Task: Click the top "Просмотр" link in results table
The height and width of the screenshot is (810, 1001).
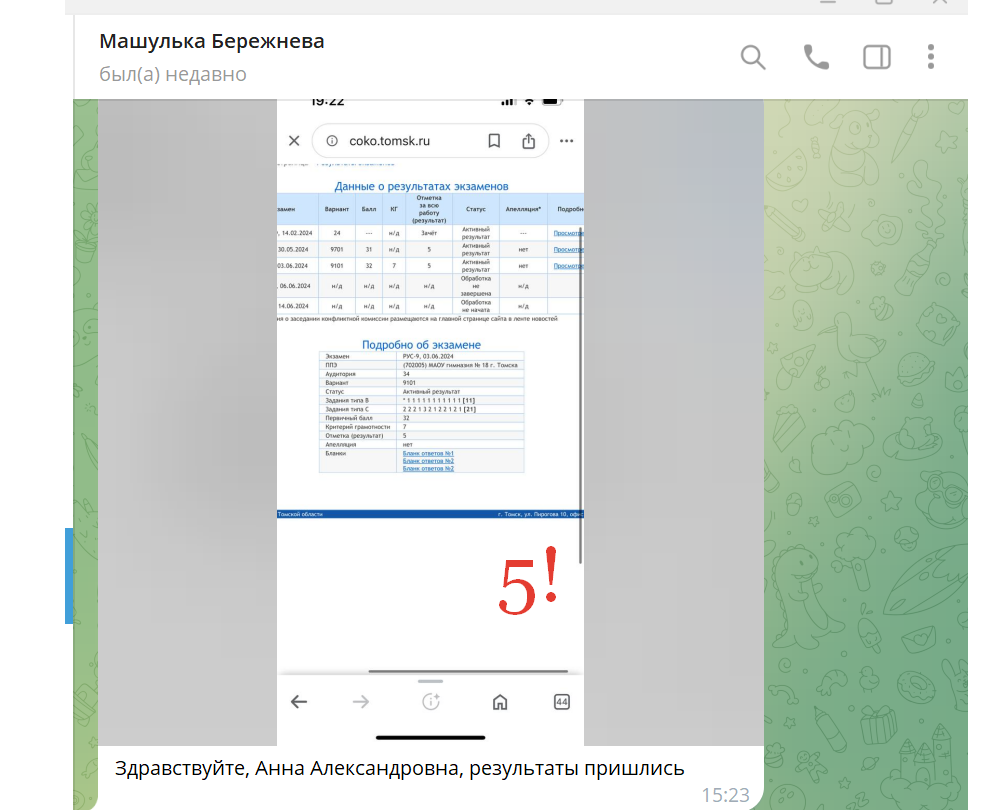Action: 568,233
